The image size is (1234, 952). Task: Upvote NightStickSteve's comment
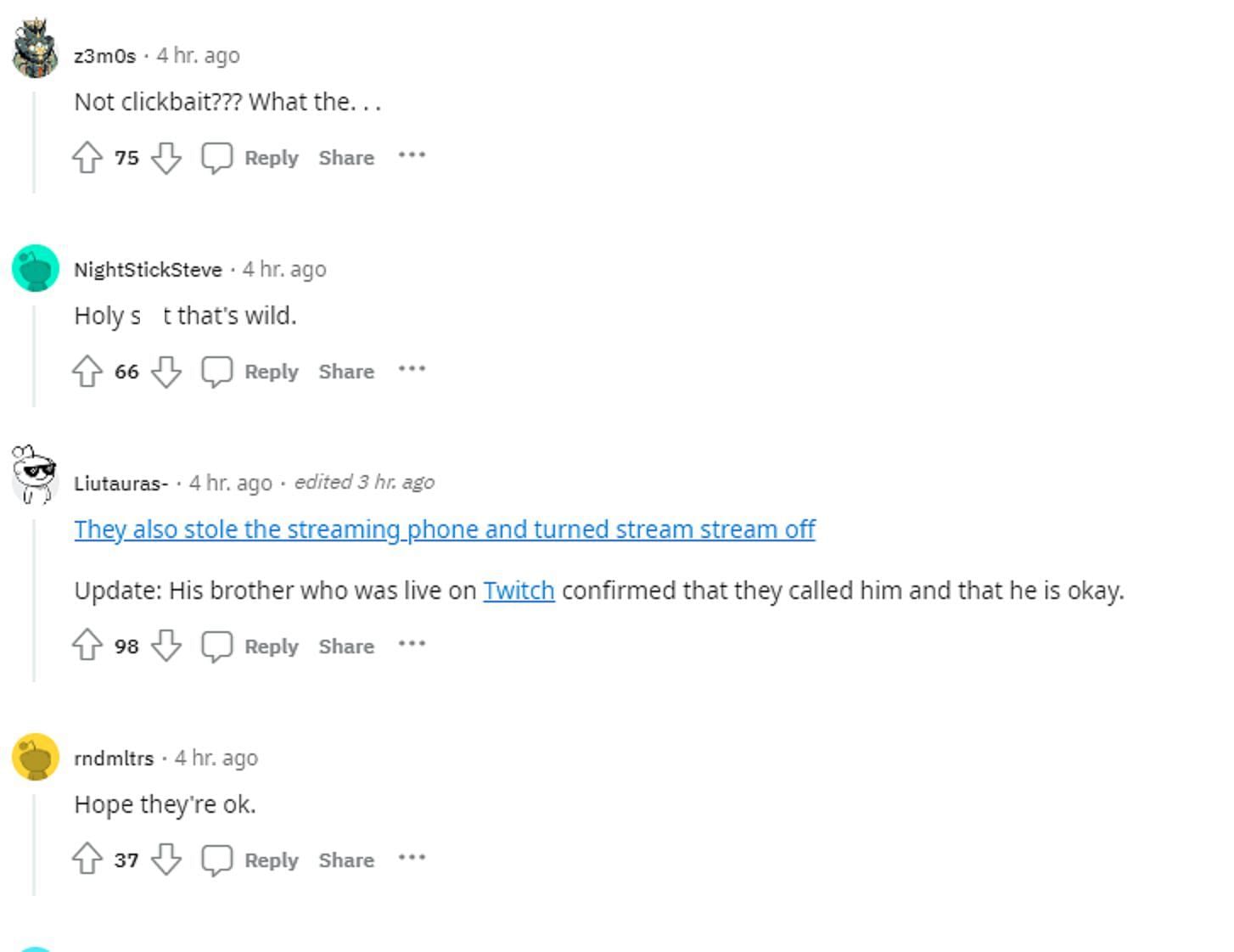point(87,372)
